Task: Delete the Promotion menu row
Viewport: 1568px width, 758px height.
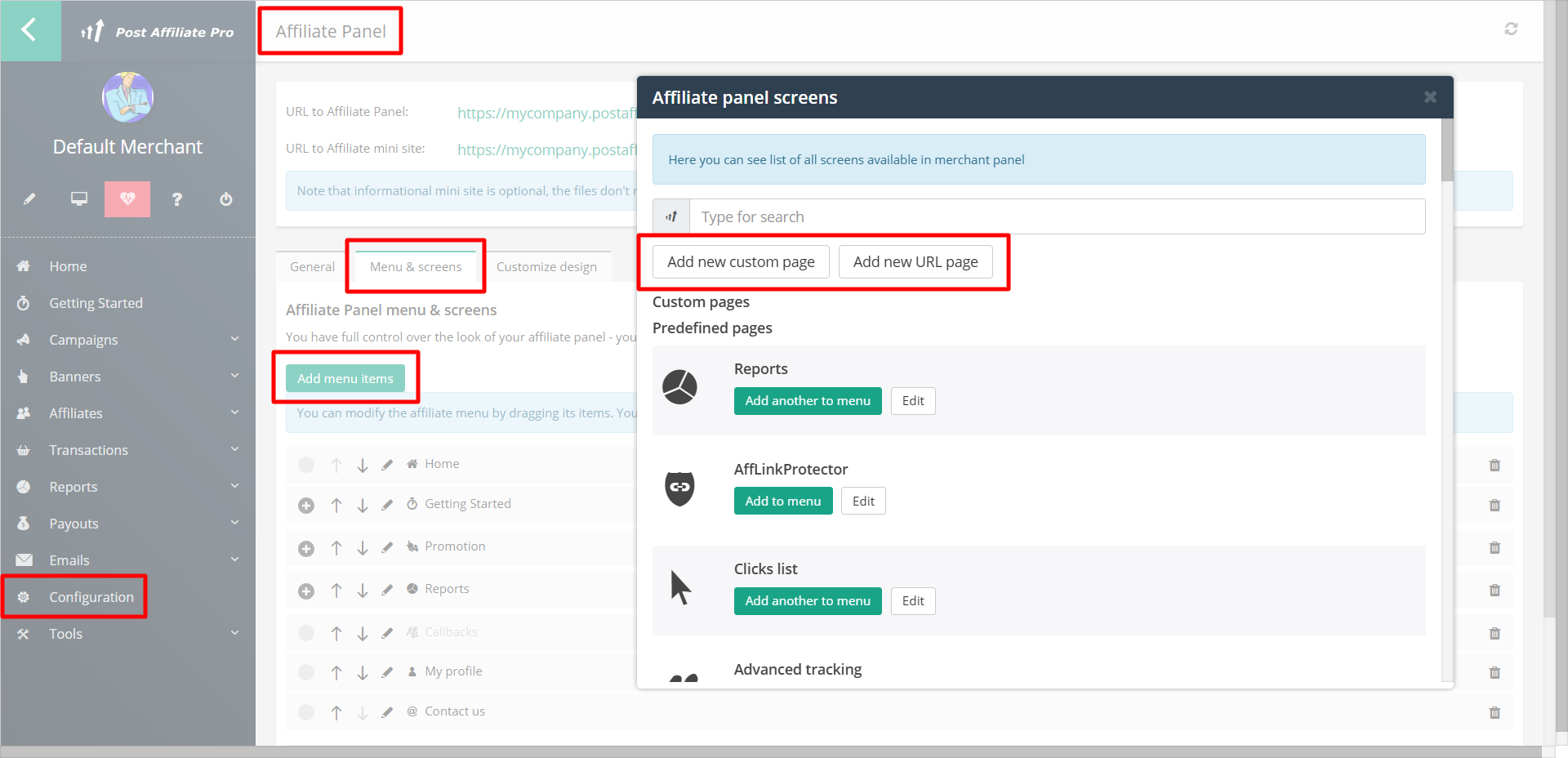Action: [1494, 547]
